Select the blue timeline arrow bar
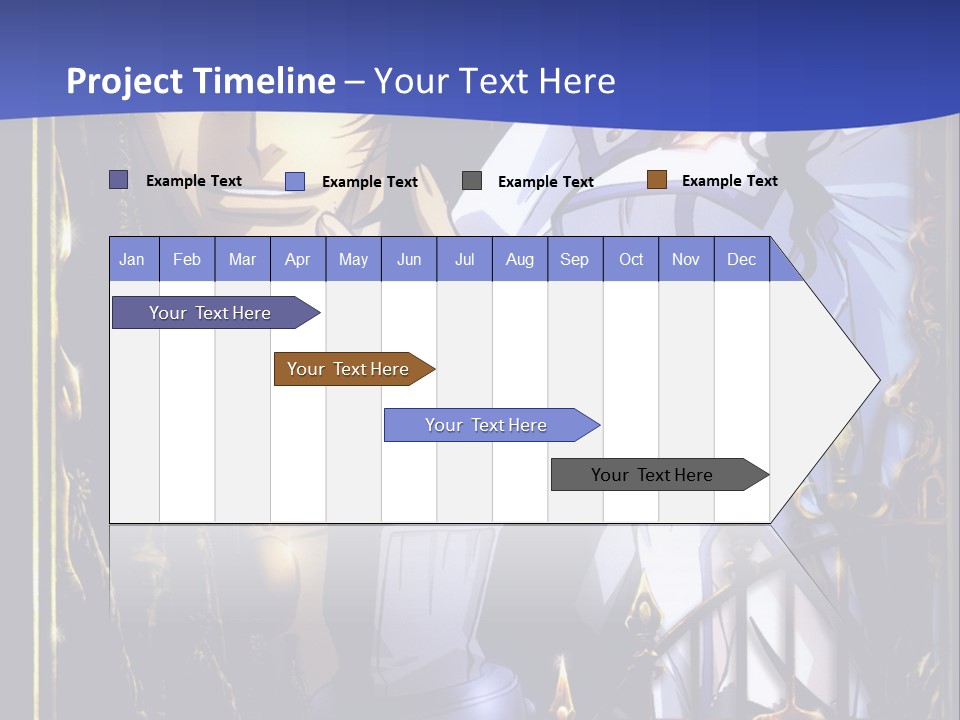The image size is (960, 720). (x=486, y=425)
